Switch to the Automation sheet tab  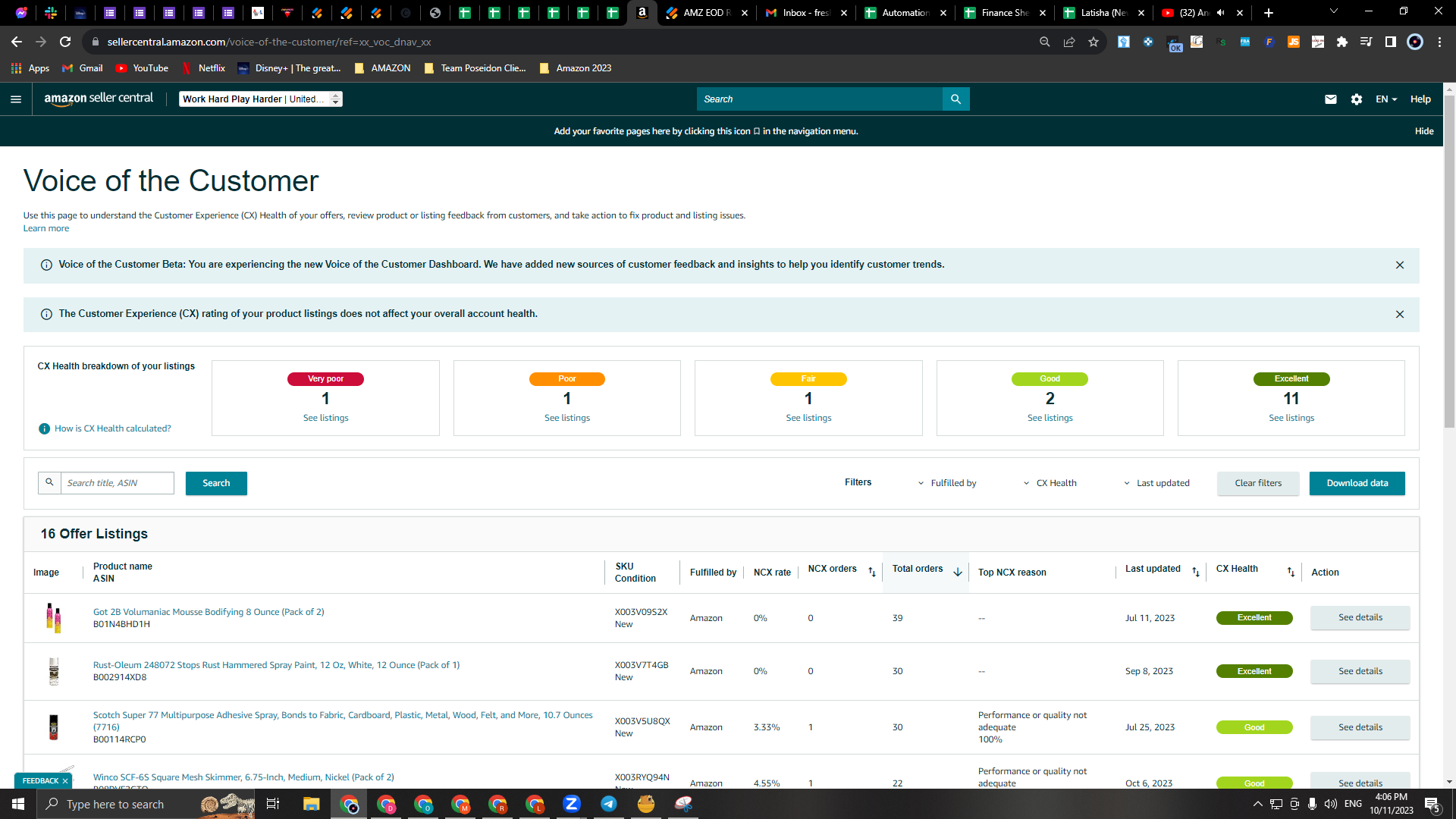point(905,13)
